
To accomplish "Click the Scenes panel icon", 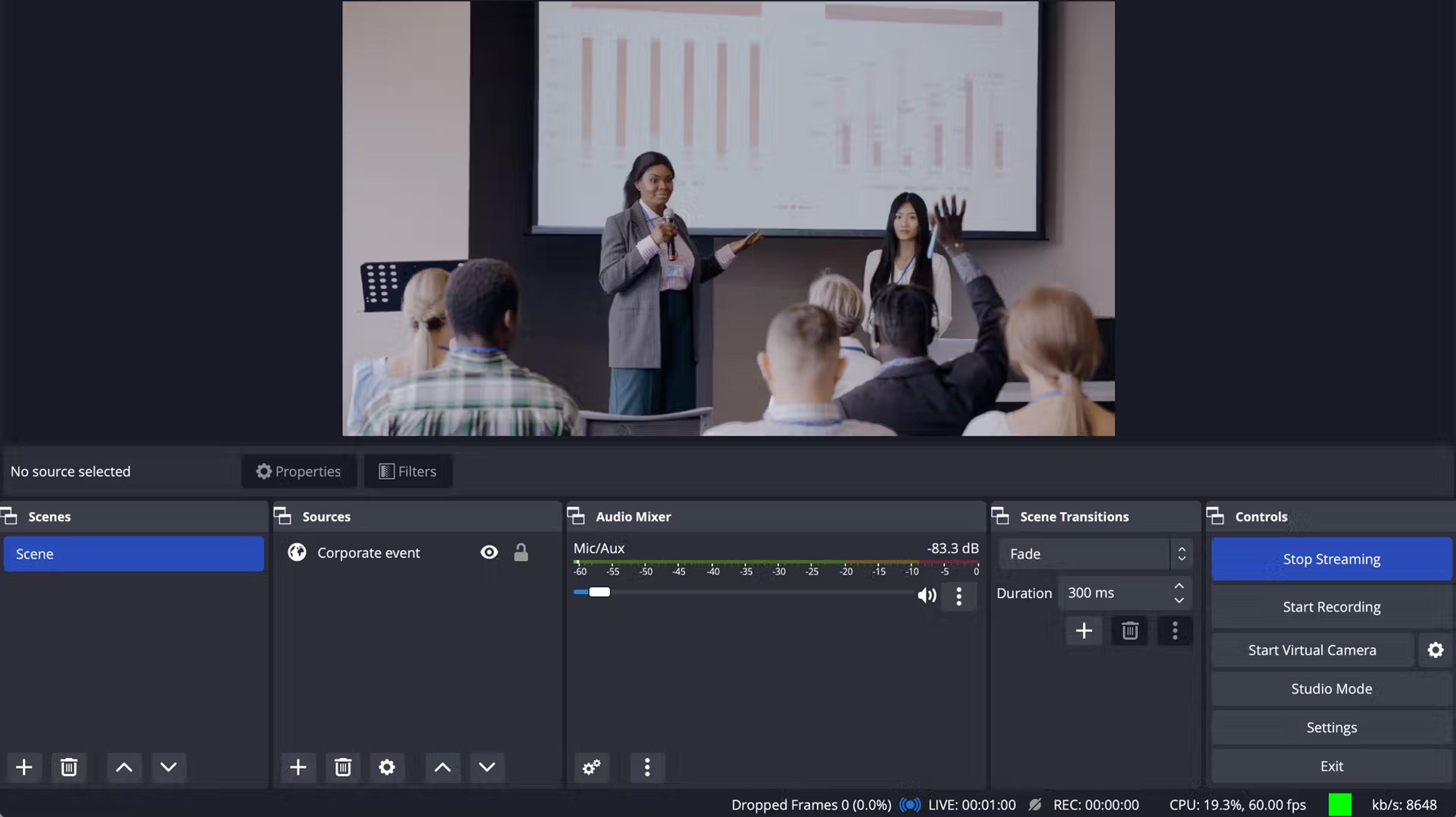I will point(10,517).
